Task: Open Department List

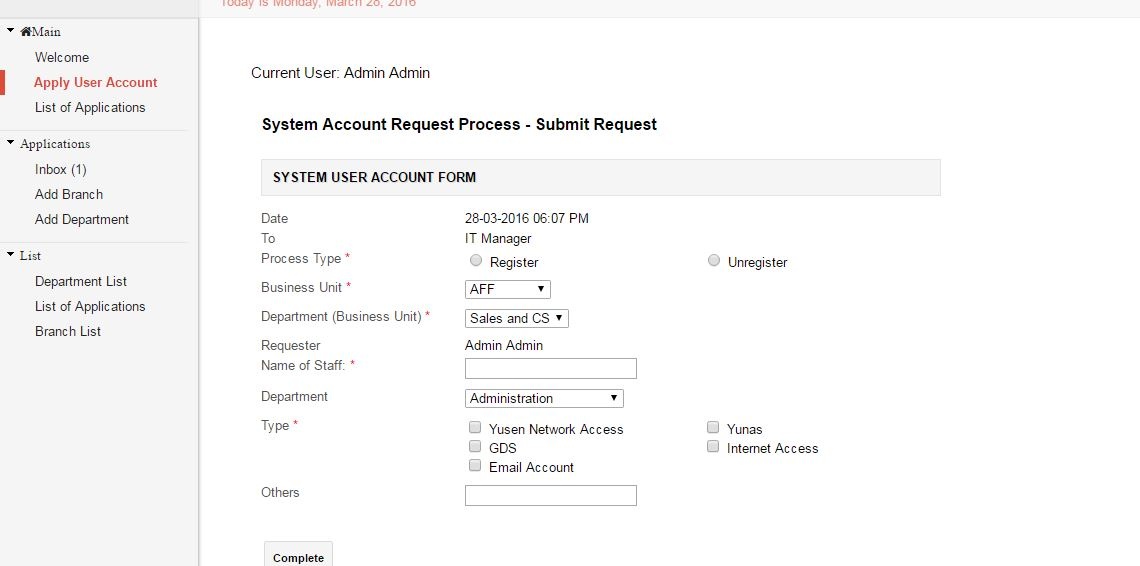Action: [x=81, y=282]
